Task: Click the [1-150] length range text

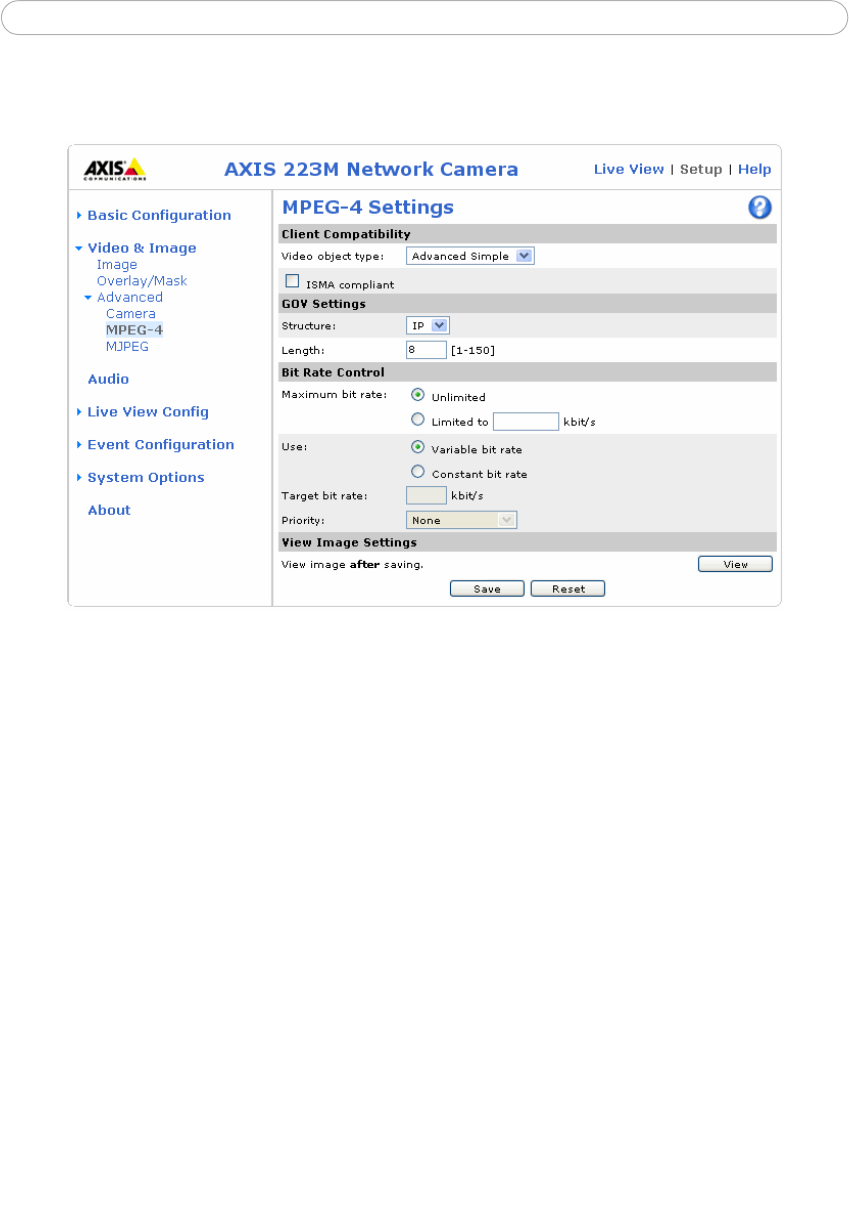Action: (x=473, y=350)
